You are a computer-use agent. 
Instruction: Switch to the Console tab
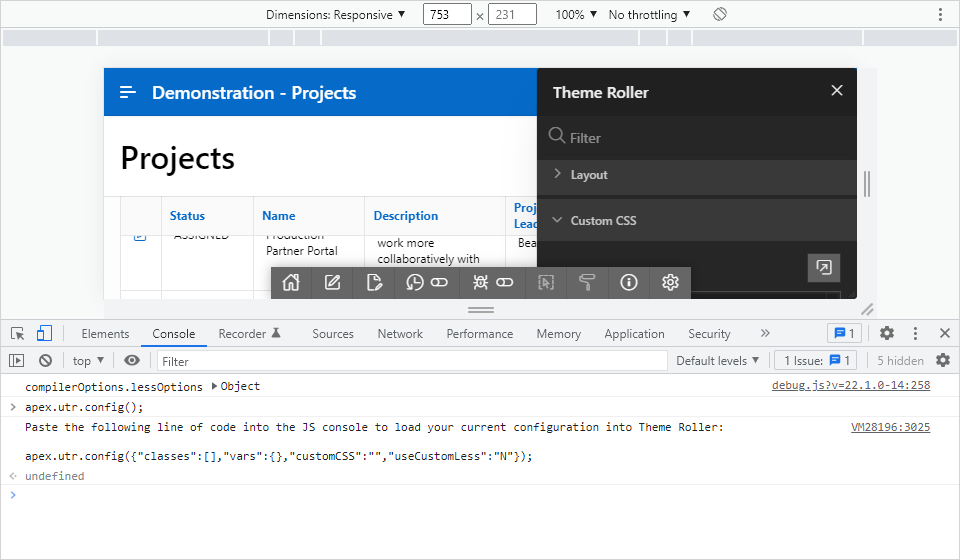pos(174,334)
